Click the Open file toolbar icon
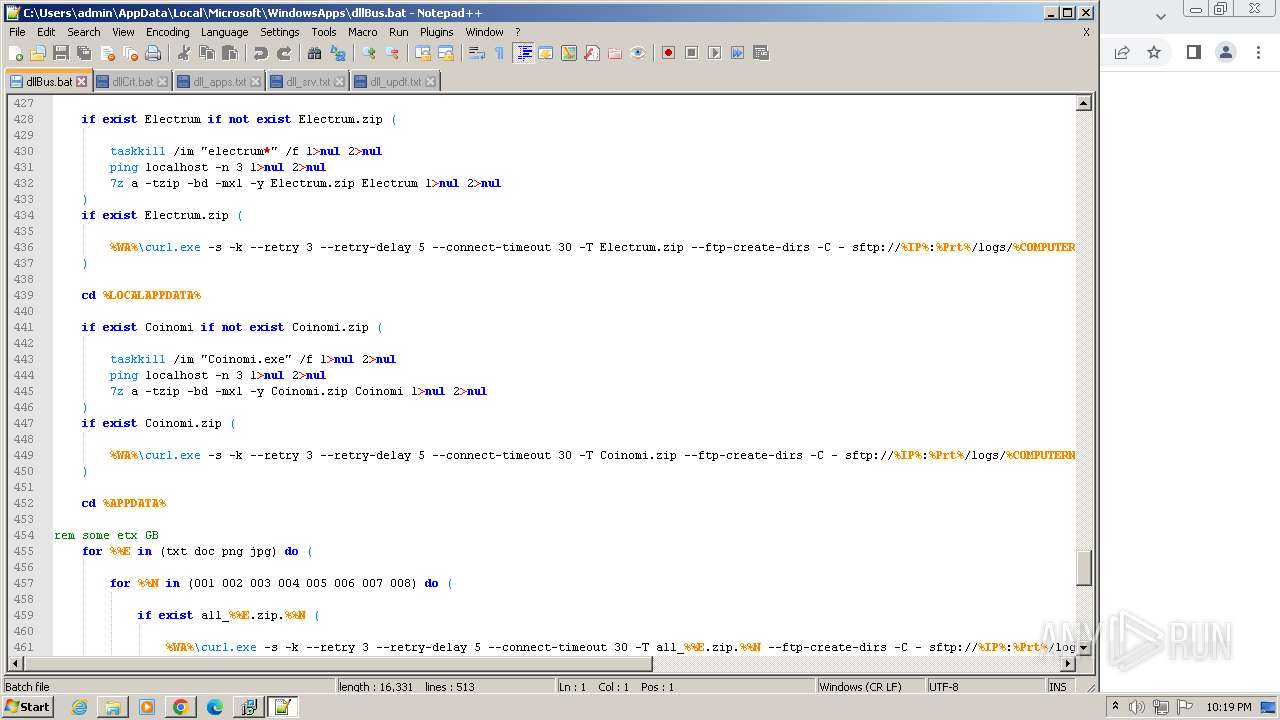 pyautogui.click(x=38, y=53)
